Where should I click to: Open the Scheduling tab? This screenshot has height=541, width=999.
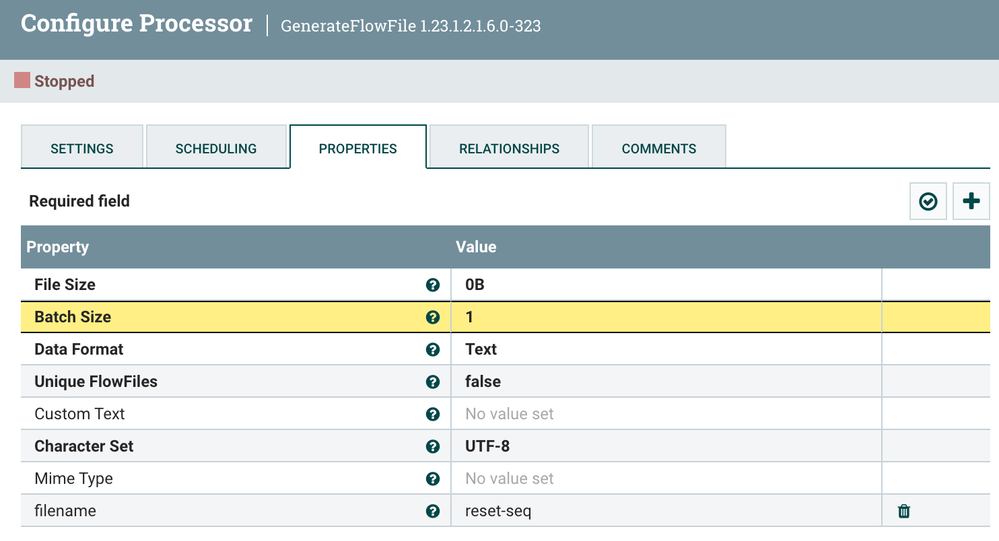click(x=216, y=148)
